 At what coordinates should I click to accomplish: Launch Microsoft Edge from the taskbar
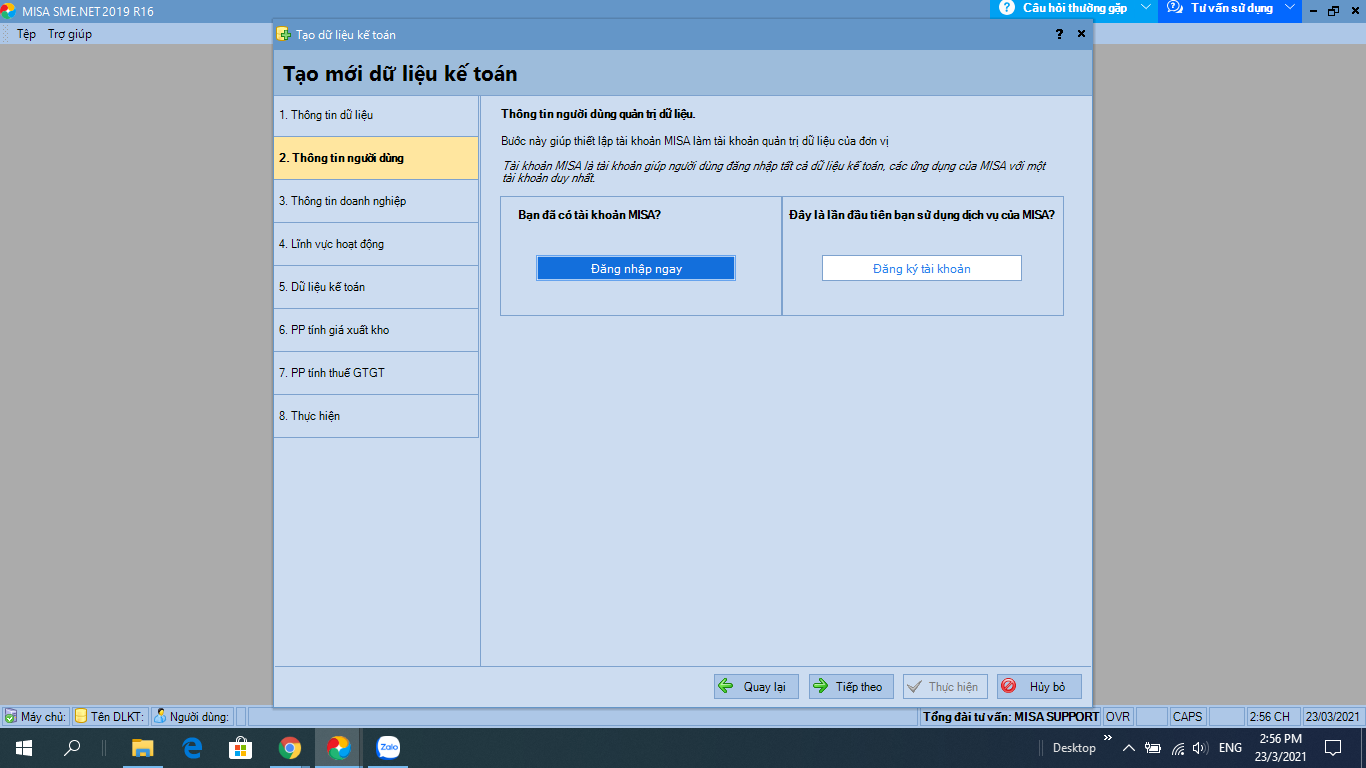click(x=192, y=748)
